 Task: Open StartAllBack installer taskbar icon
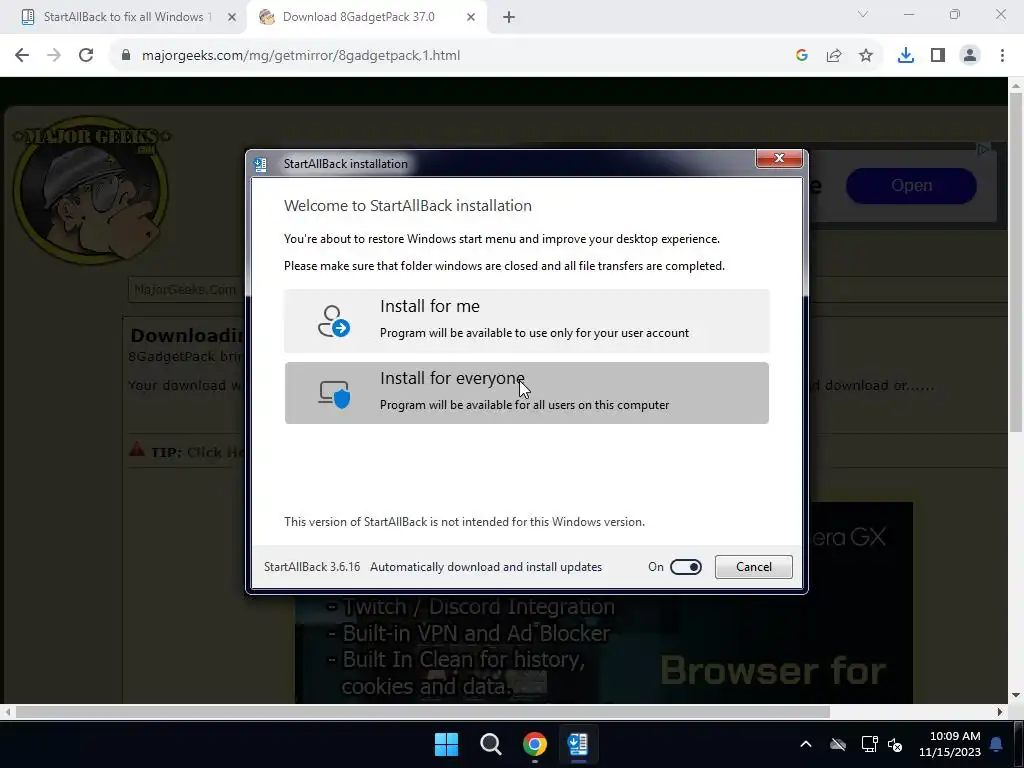578,744
